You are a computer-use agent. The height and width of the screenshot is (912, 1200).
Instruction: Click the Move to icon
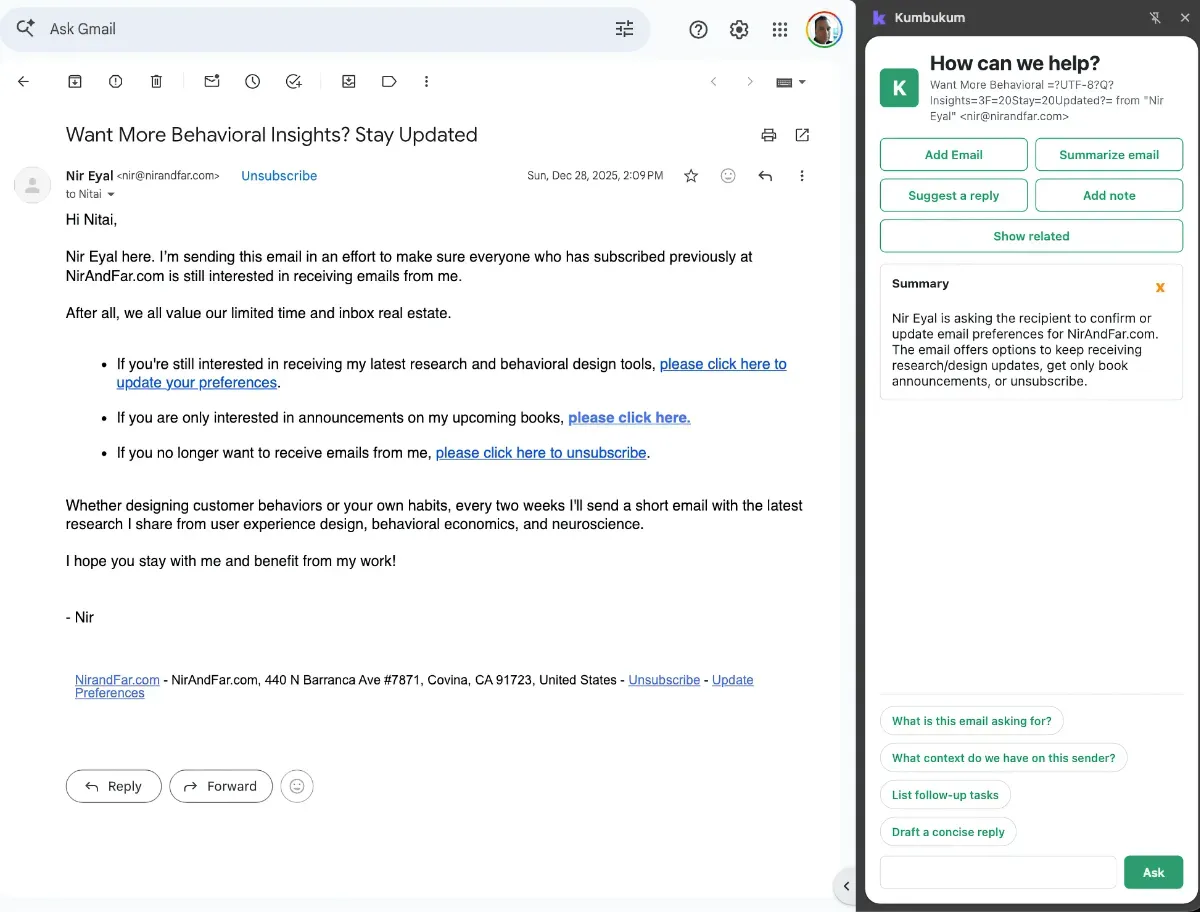pos(349,82)
